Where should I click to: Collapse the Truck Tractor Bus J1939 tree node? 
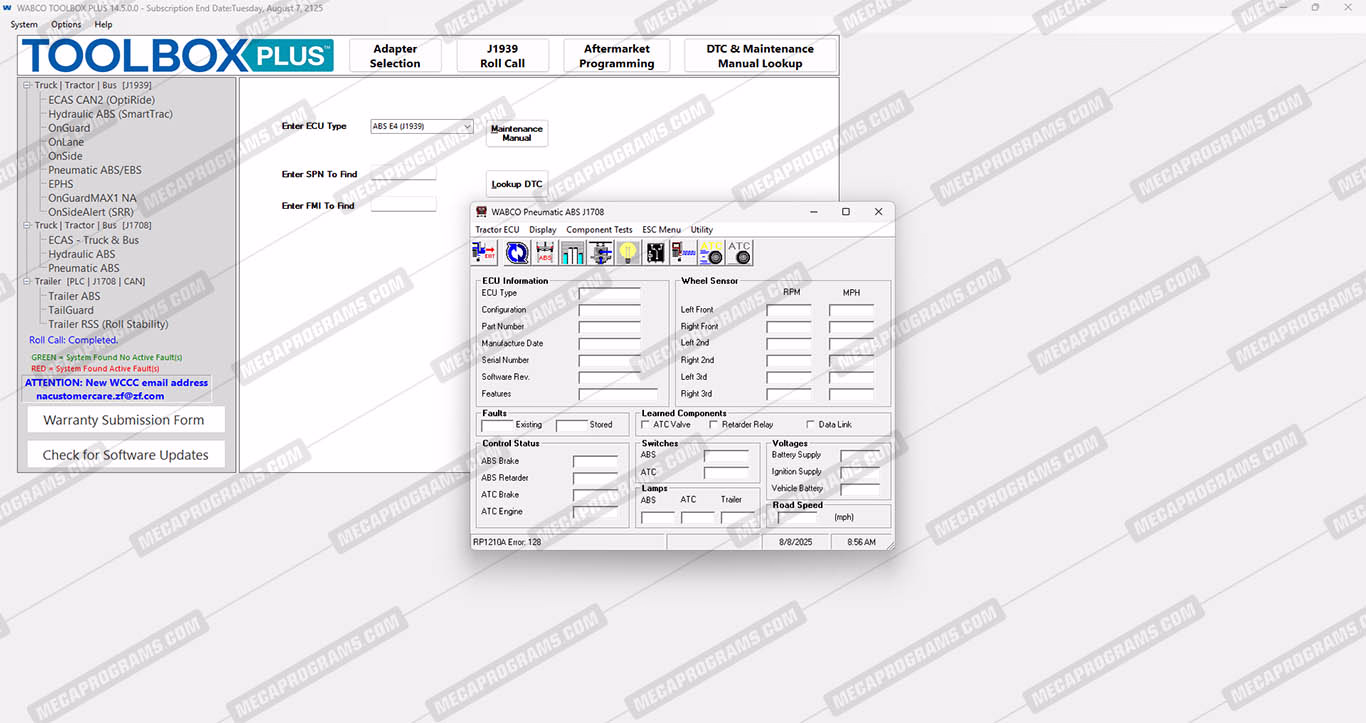coord(27,85)
